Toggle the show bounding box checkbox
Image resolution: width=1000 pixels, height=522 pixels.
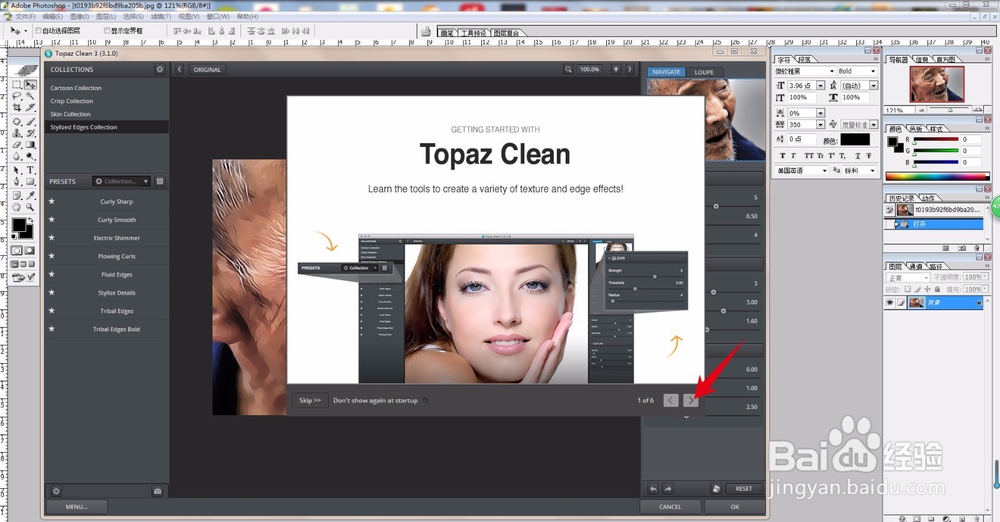(107, 30)
